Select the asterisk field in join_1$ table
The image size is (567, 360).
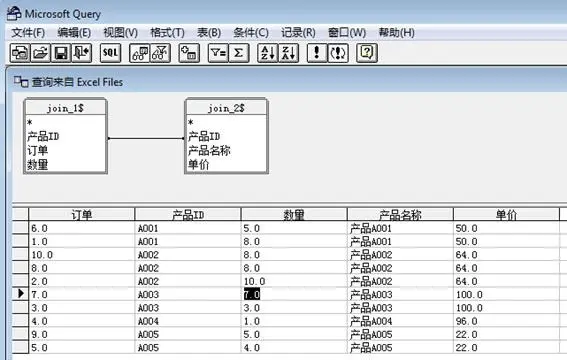pos(30,123)
